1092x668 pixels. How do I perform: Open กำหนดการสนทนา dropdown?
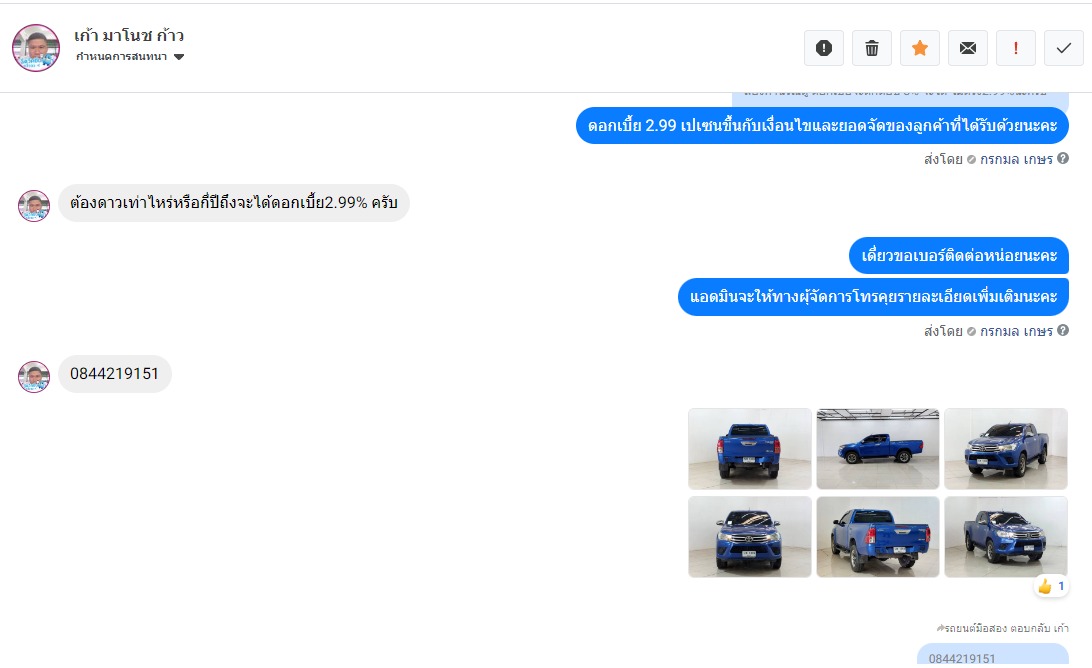pos(130,56)
